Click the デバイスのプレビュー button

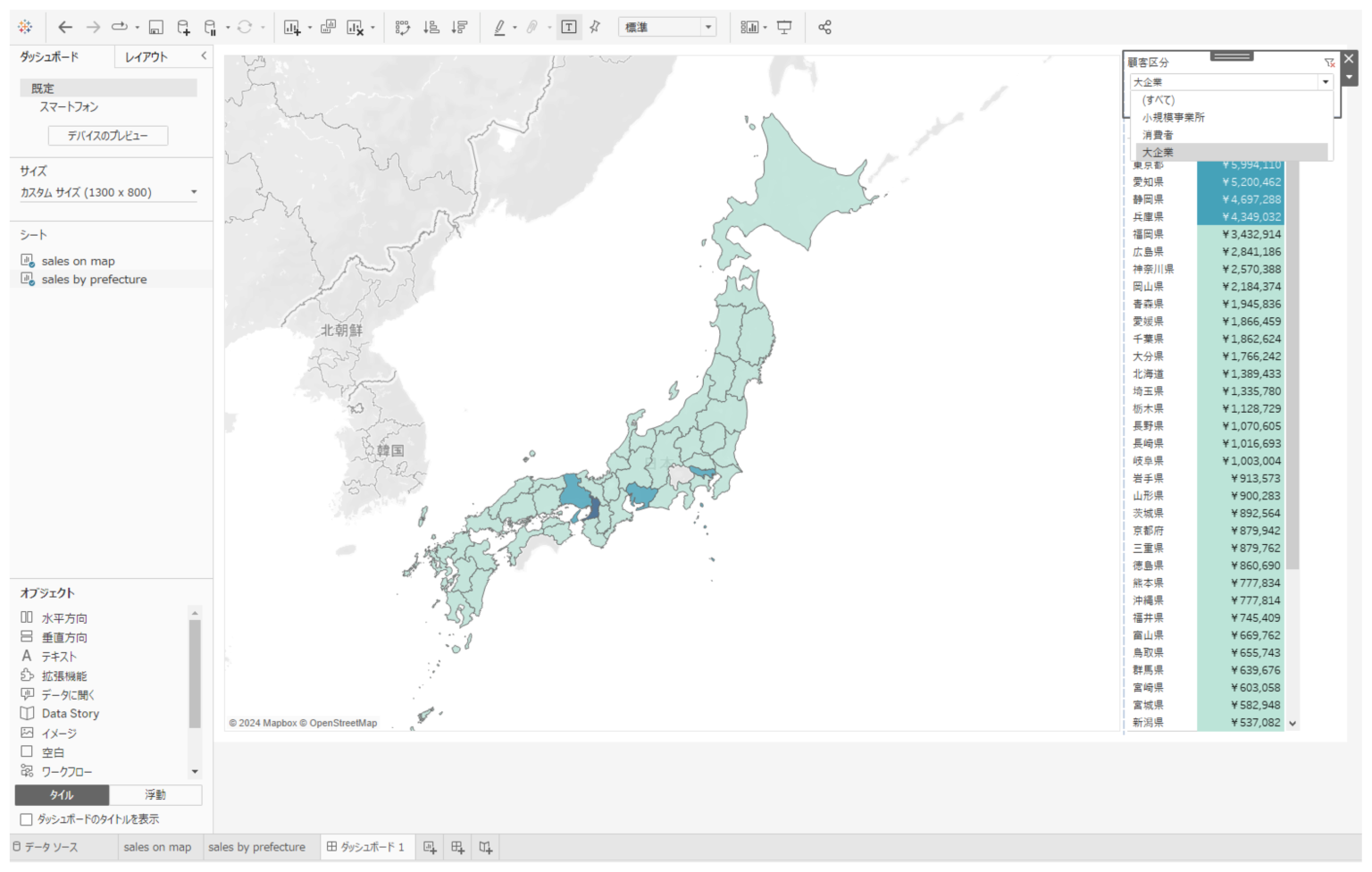point(107,136)
